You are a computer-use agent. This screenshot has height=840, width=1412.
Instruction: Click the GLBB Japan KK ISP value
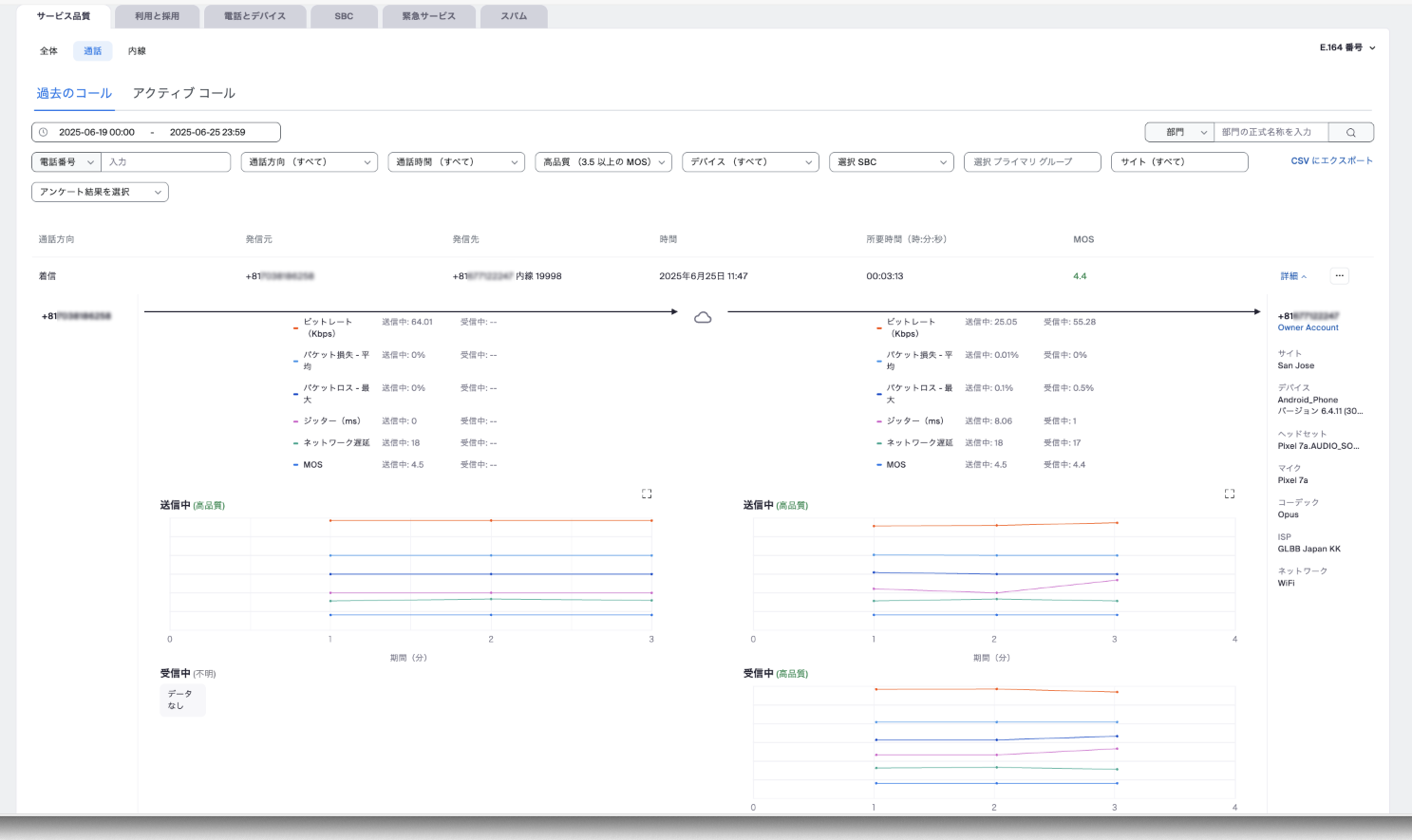(x=1308, y=549)
